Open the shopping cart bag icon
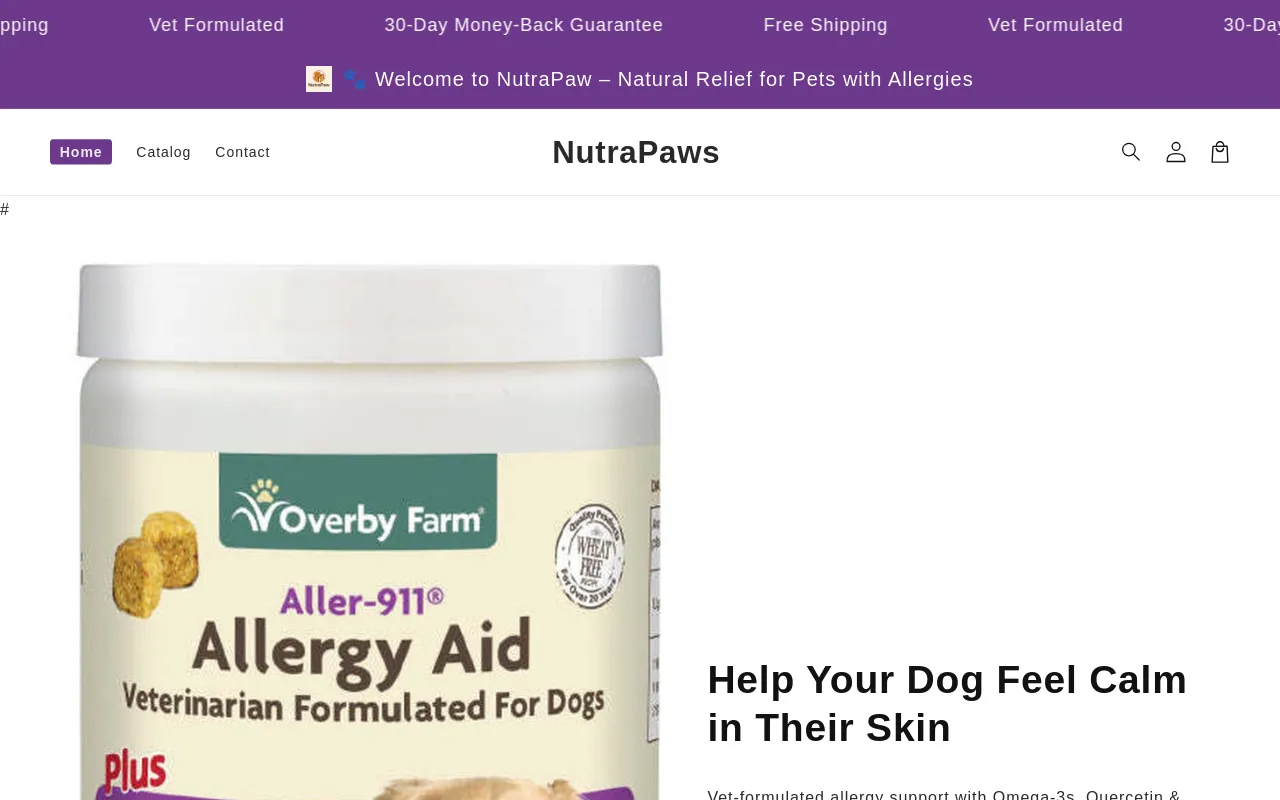 click(1220, 152)
